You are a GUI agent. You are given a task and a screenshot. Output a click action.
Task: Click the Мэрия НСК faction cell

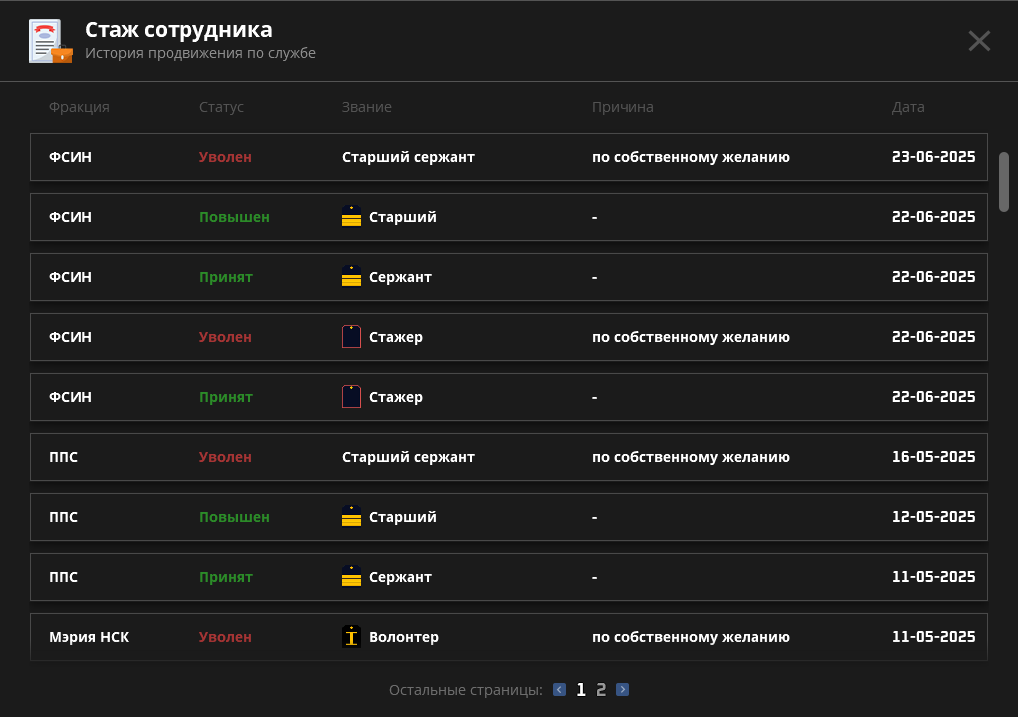[x=89, y=637]
